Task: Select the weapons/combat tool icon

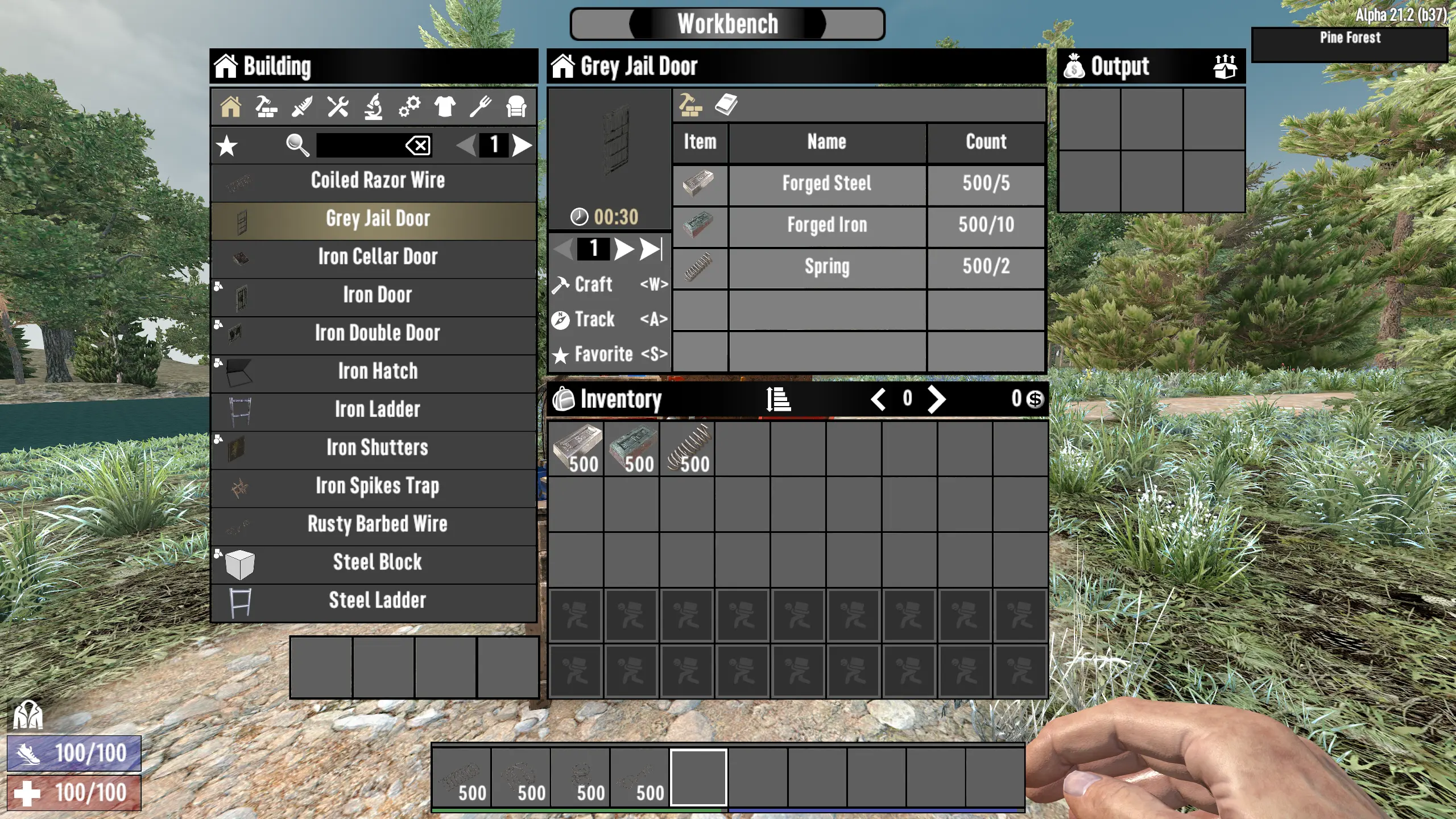Action: 302,107
